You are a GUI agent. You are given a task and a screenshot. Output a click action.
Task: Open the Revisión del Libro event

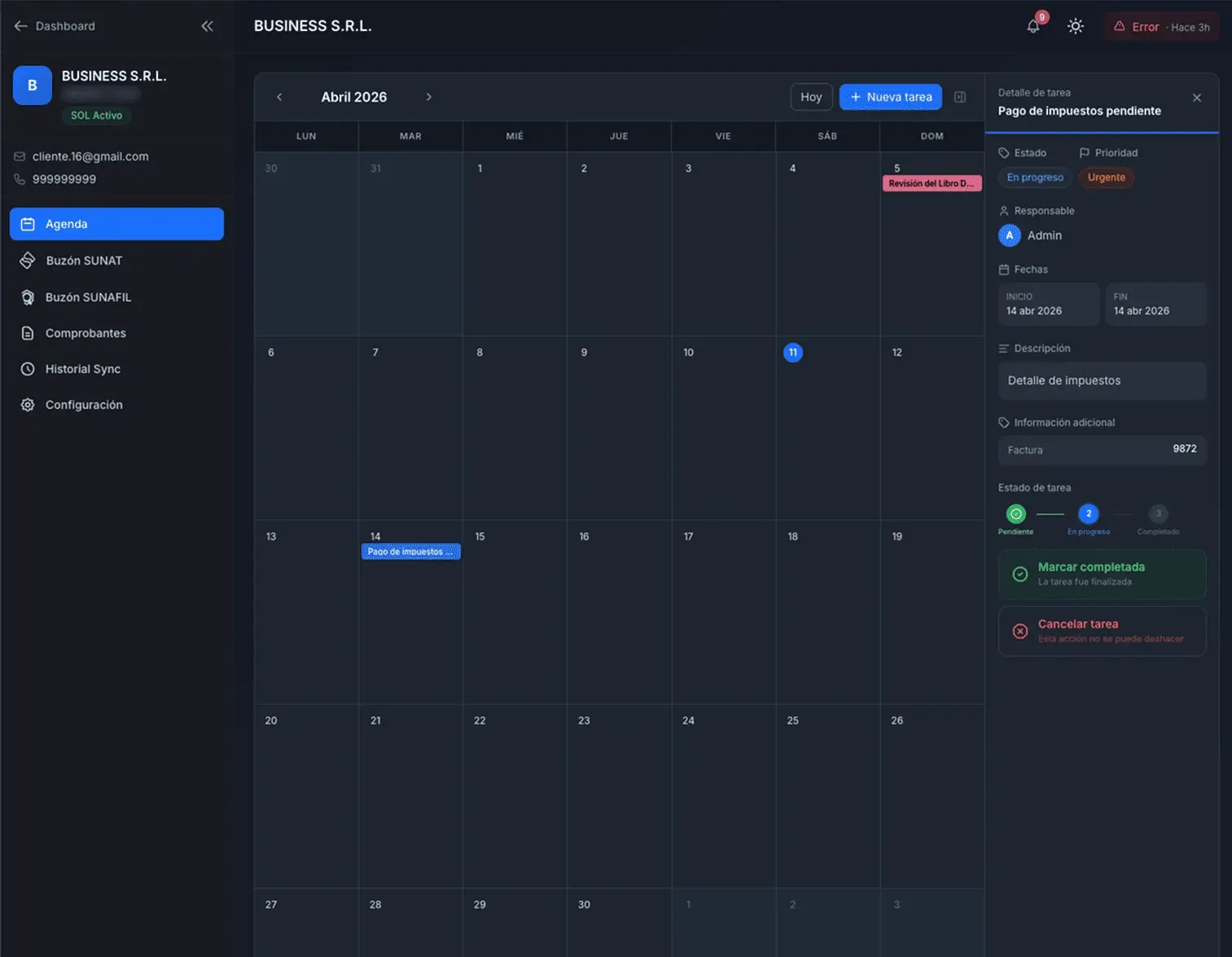pos(932,184)
